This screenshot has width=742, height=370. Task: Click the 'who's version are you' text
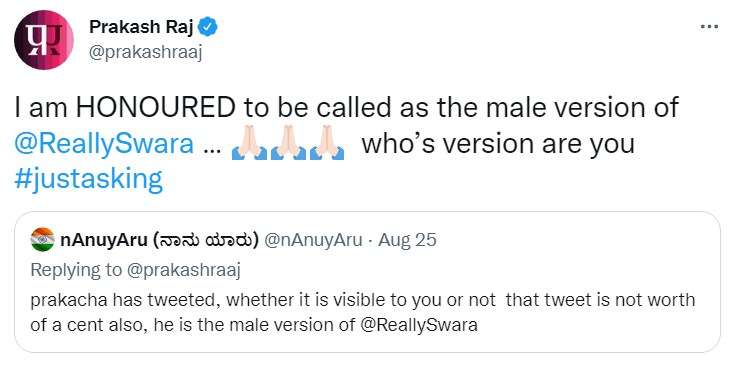pyautogui.click(x=498, y=144)
